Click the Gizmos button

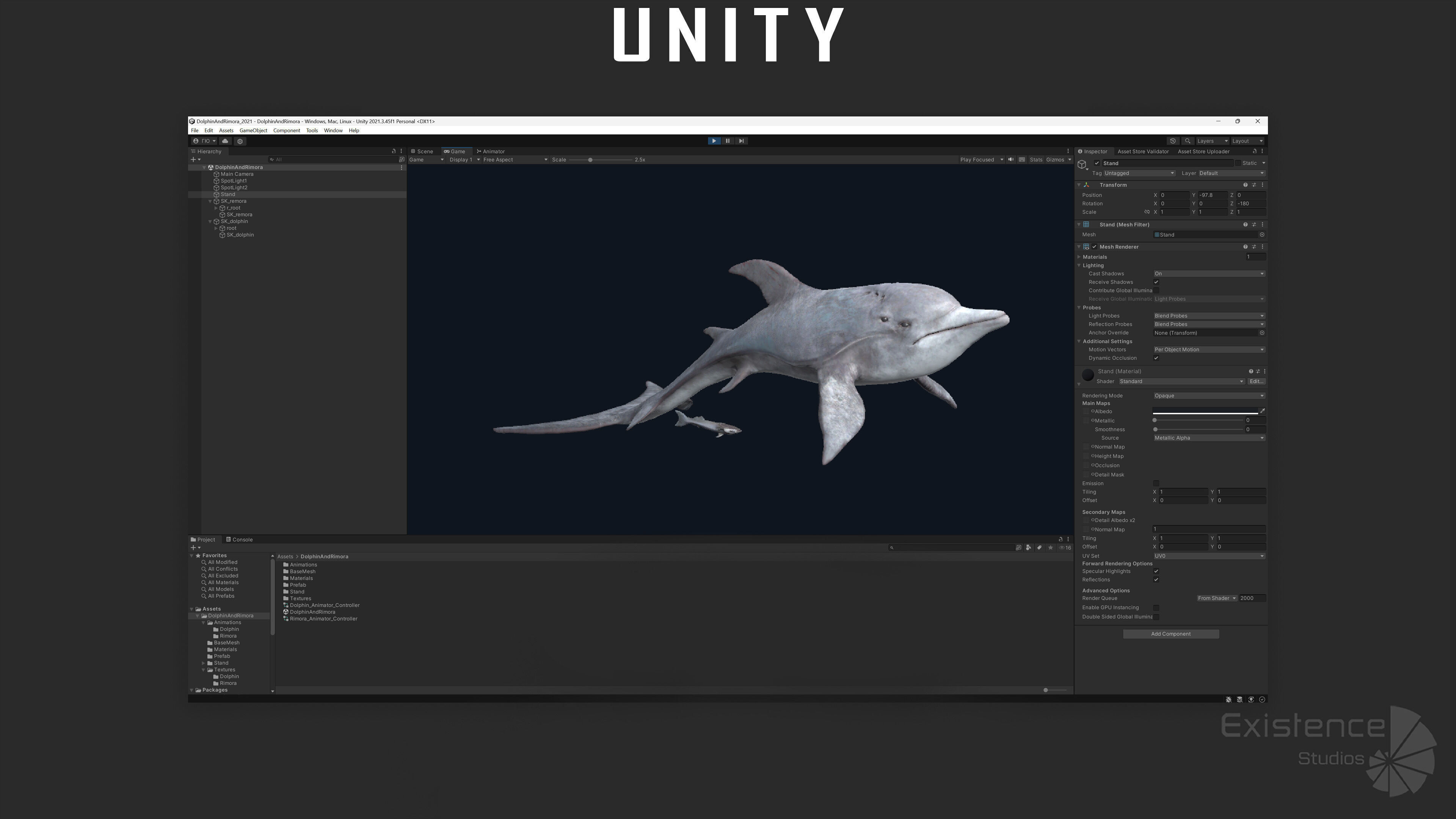coord(1055,159)
